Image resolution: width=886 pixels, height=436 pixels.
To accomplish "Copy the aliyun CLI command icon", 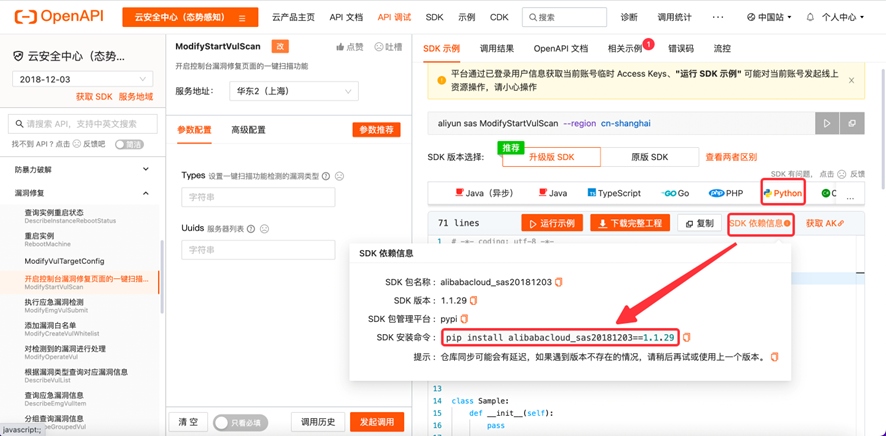I will click(852, 123).
